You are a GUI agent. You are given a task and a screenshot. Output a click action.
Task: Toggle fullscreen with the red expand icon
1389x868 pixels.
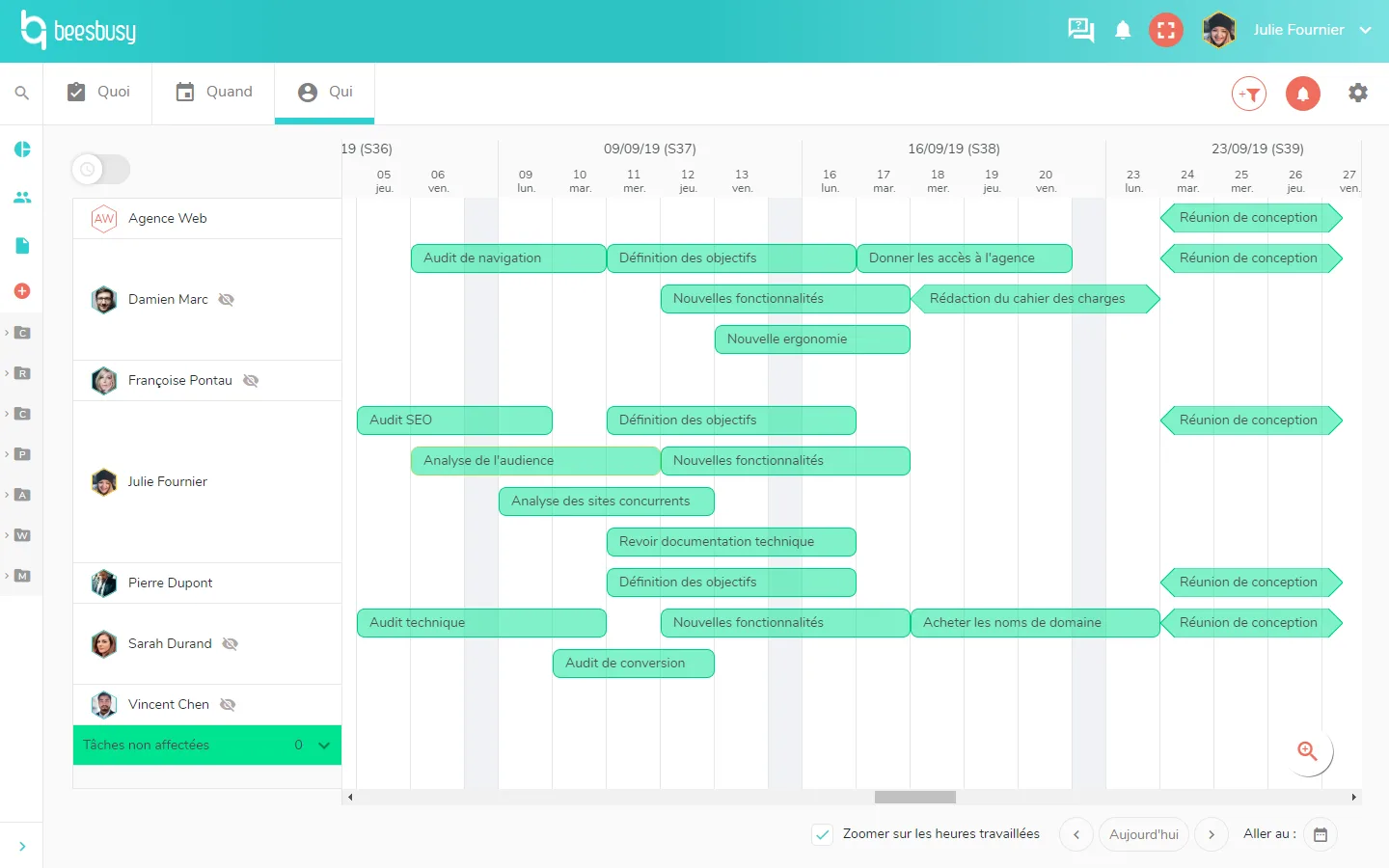1166,30
